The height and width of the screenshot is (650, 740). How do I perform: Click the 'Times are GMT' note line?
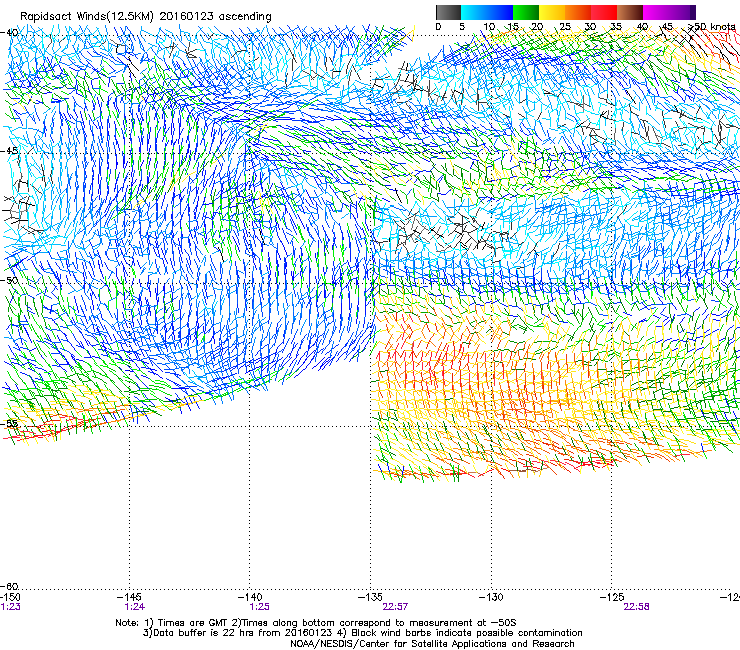click(316, 623)
